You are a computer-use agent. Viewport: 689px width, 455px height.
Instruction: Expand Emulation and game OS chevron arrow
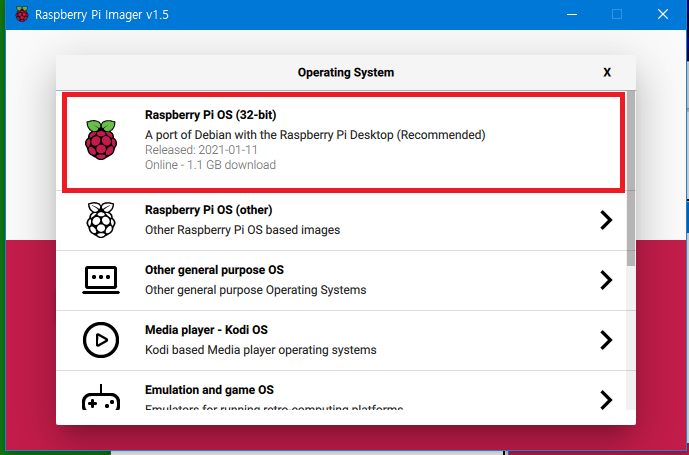[606, 400]
